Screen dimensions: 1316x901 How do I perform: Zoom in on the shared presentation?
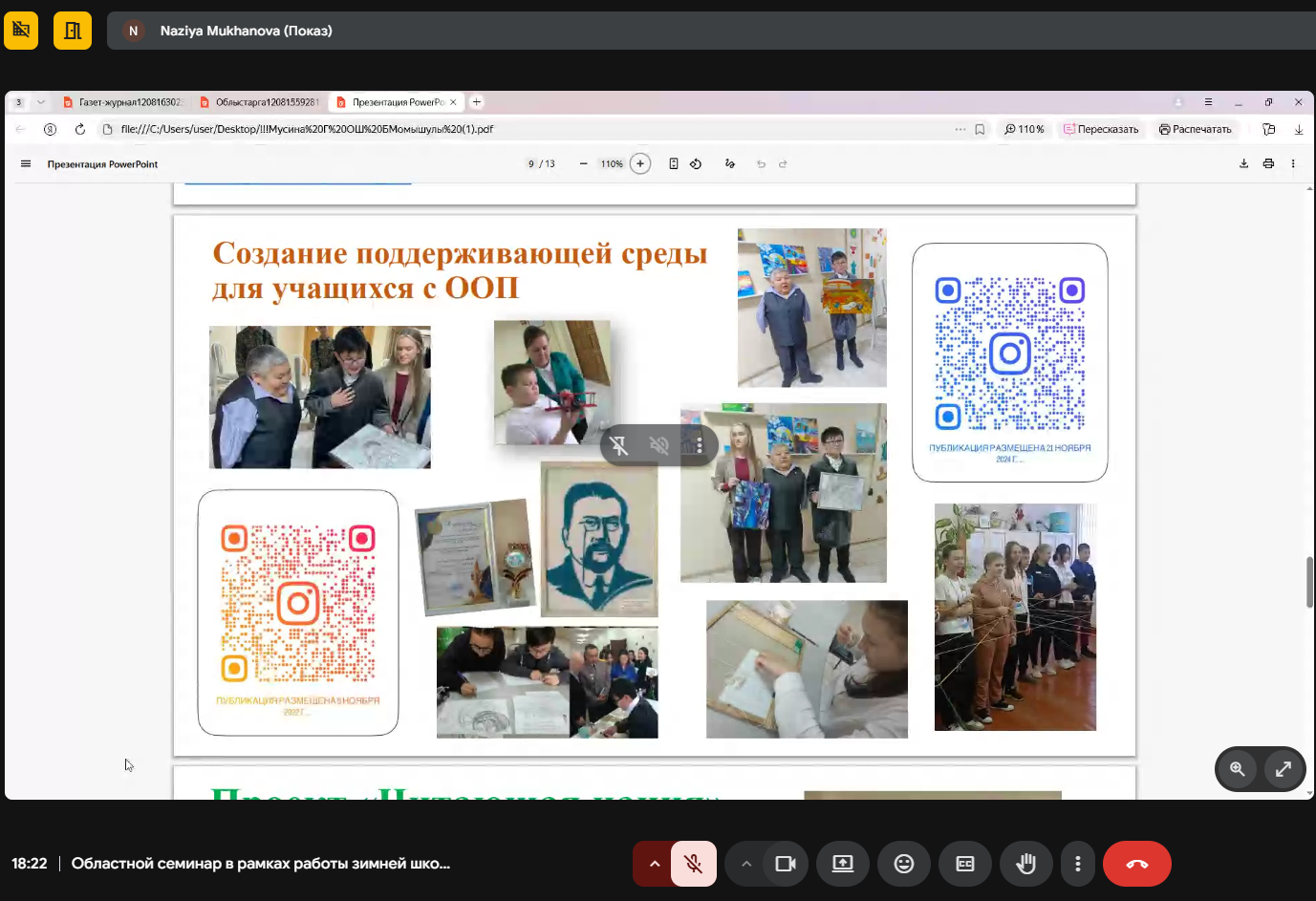coord(1238,769)
